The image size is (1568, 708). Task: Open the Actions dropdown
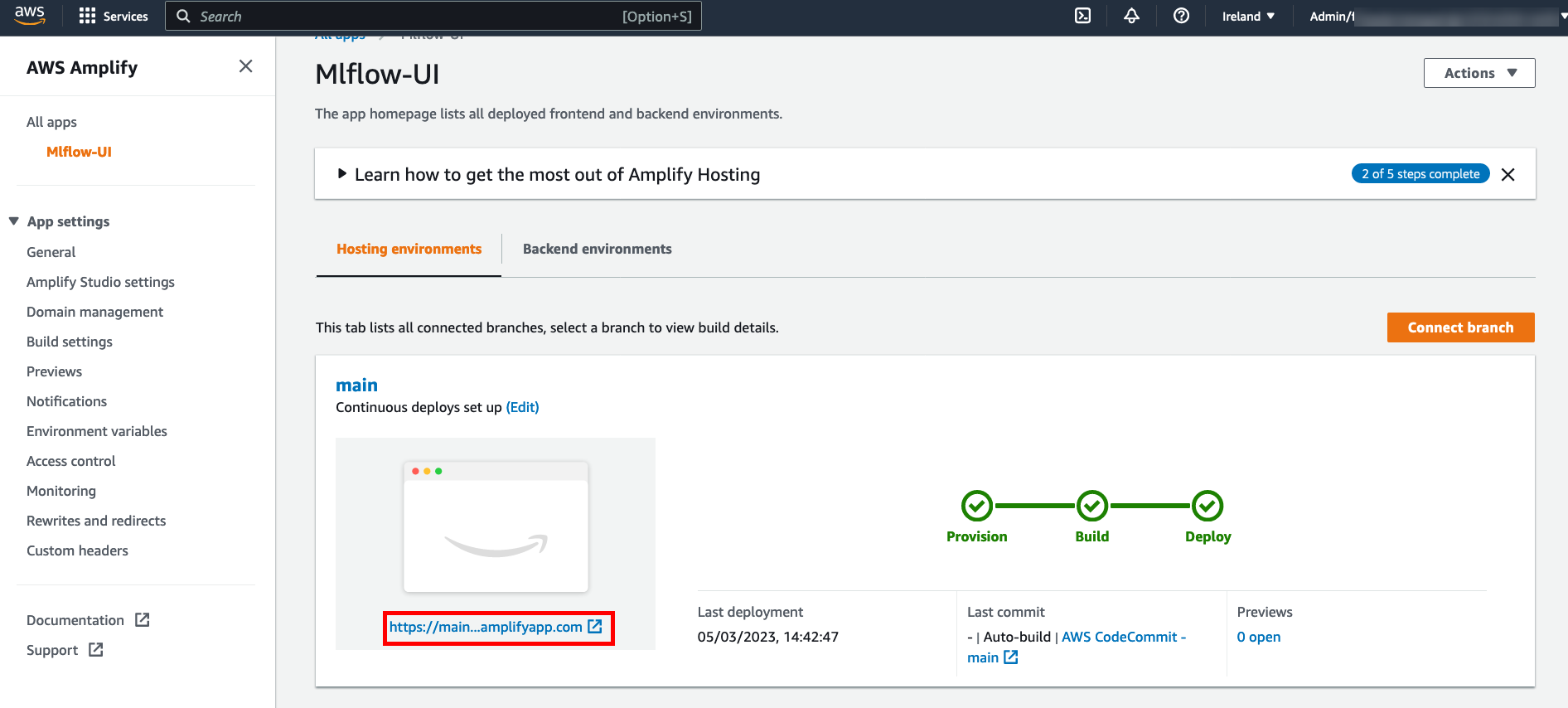point(1479,73)
